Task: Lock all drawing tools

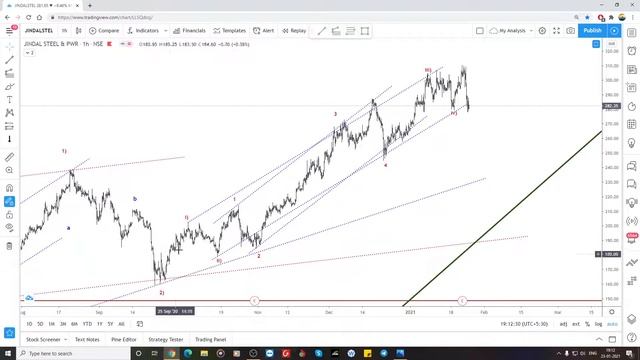Action: pos(9,215)
